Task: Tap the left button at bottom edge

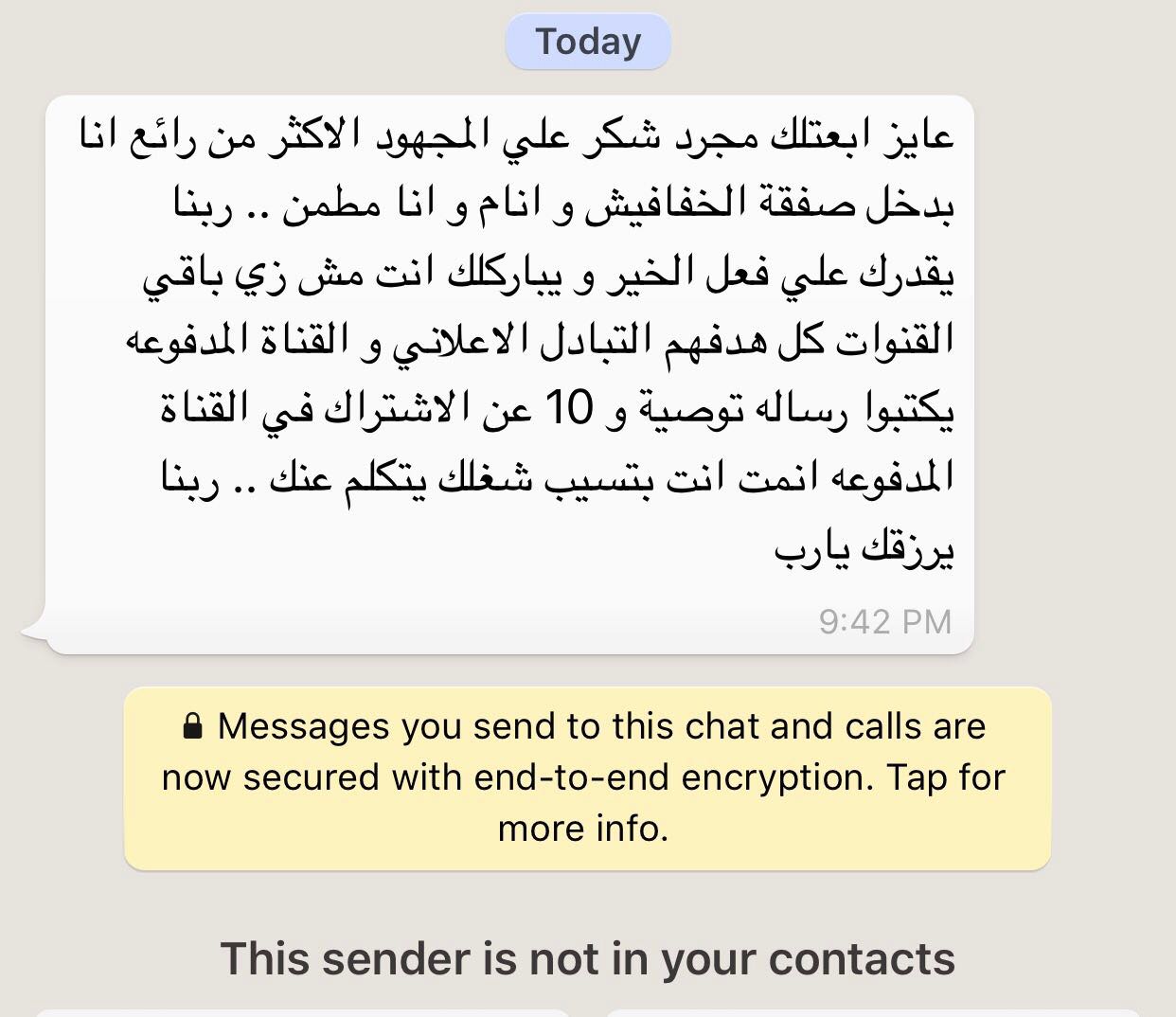Action: point(303,1012)
